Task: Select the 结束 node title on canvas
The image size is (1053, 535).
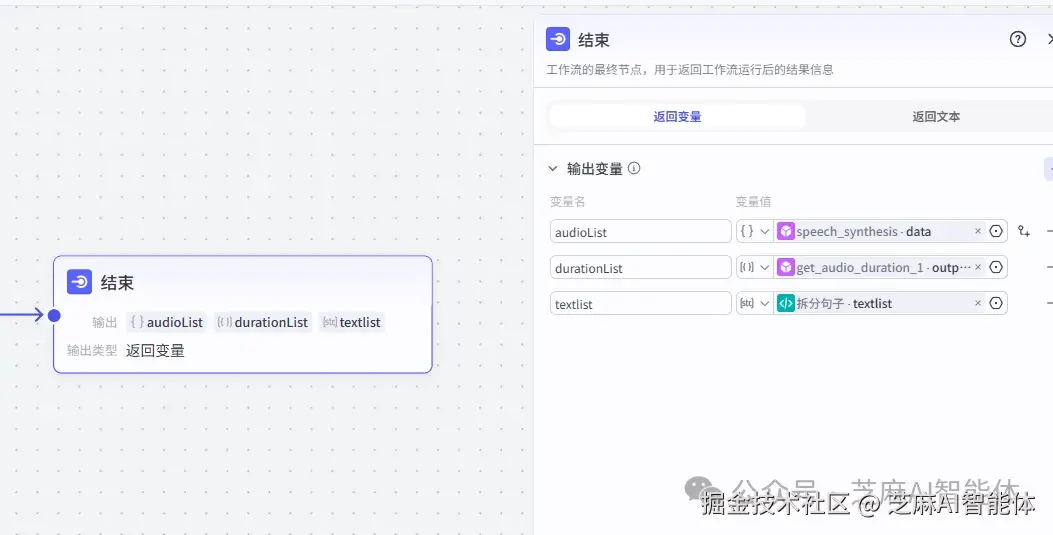Action: [x=118, y=283]
